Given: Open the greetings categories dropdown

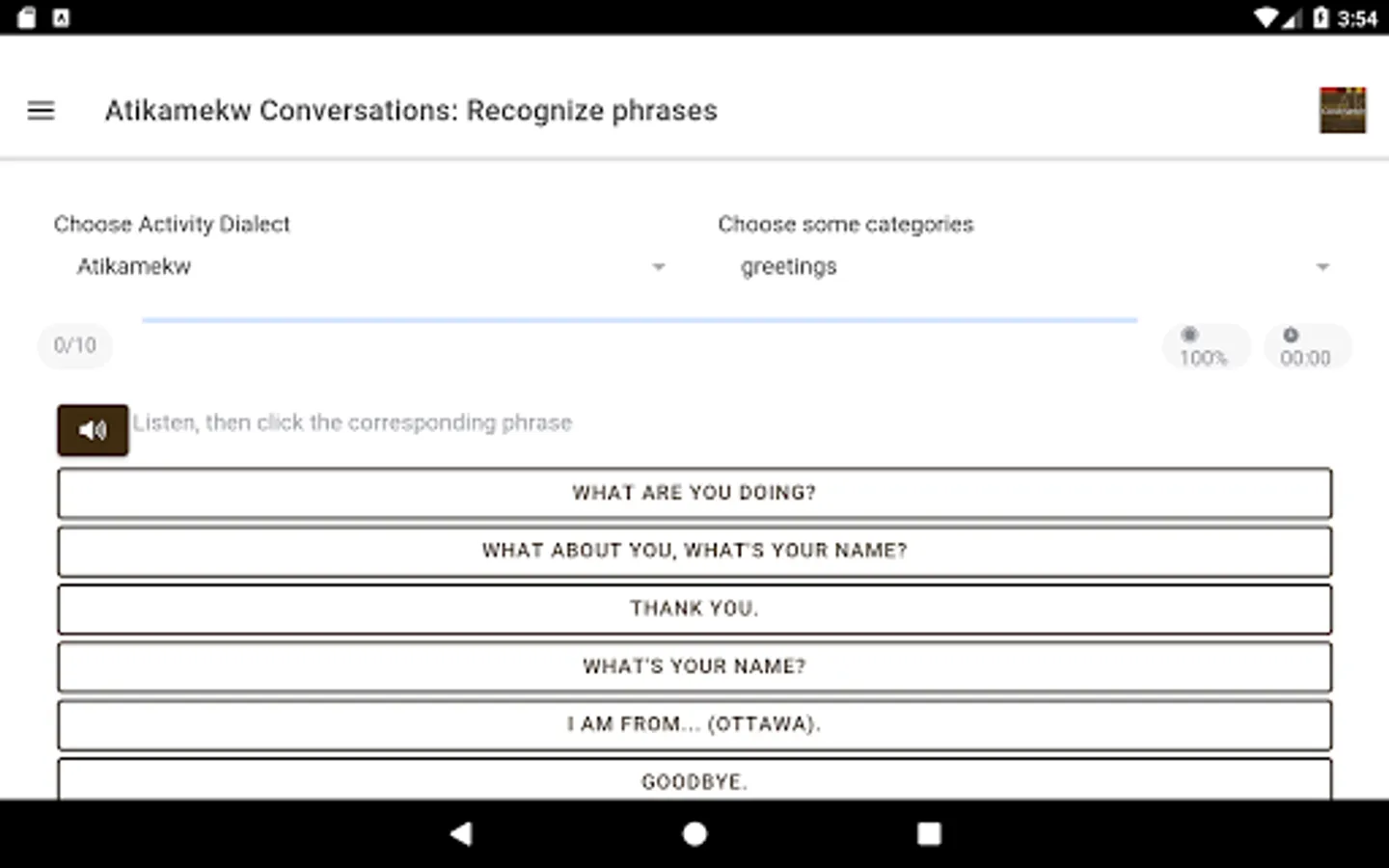Looking at the screenshot, I should (x=1022, y=266).
